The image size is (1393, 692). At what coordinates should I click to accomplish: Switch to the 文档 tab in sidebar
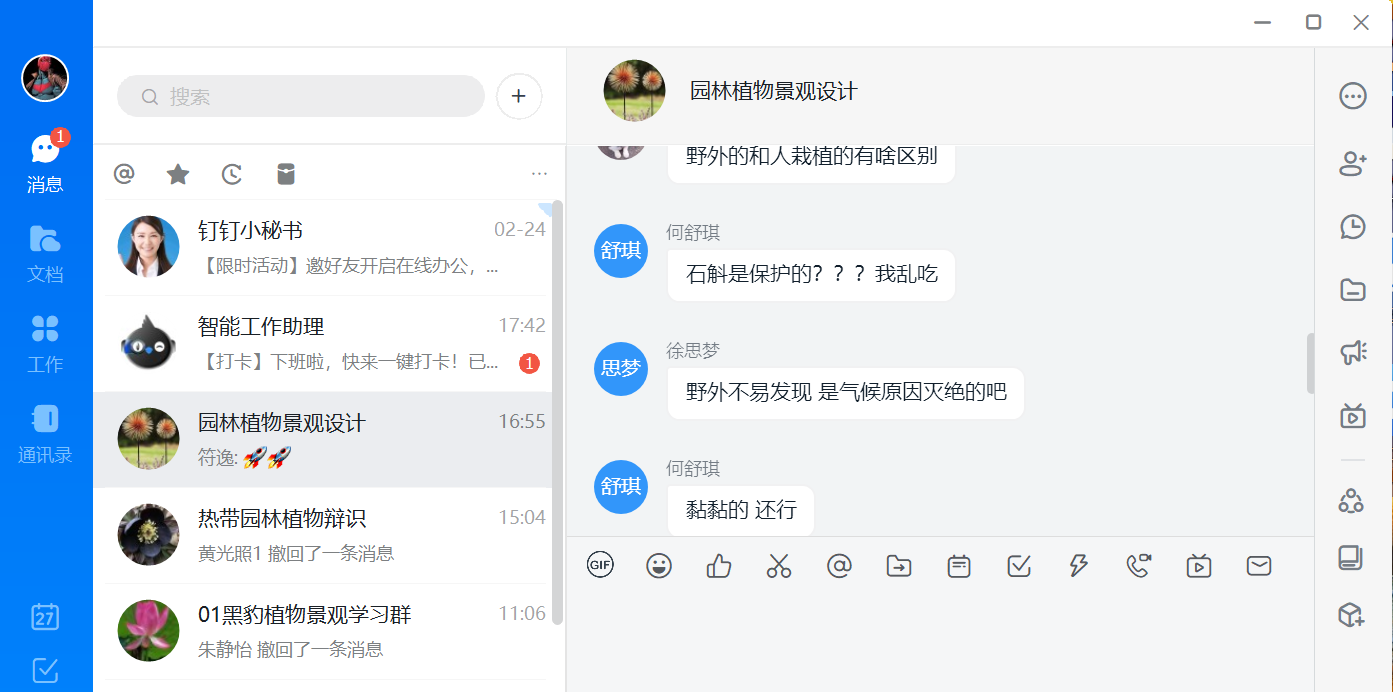point(45,253)
